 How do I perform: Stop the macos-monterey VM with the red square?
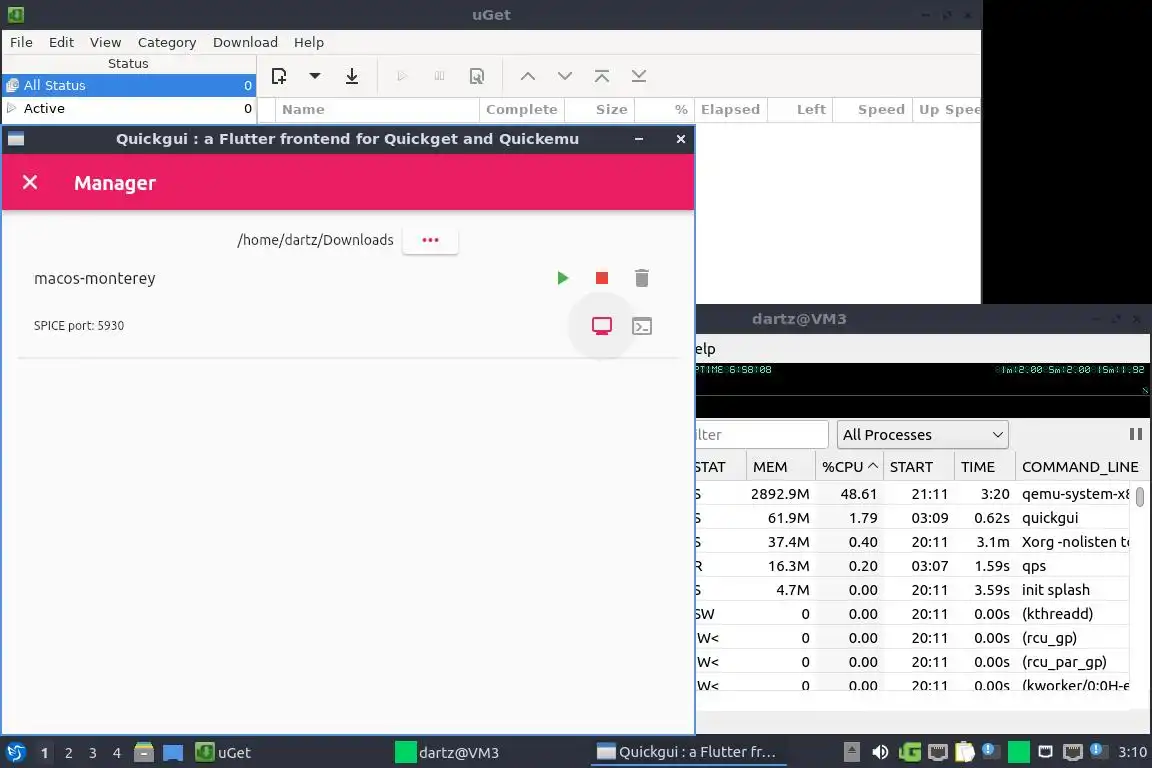[x=602, y=278]
